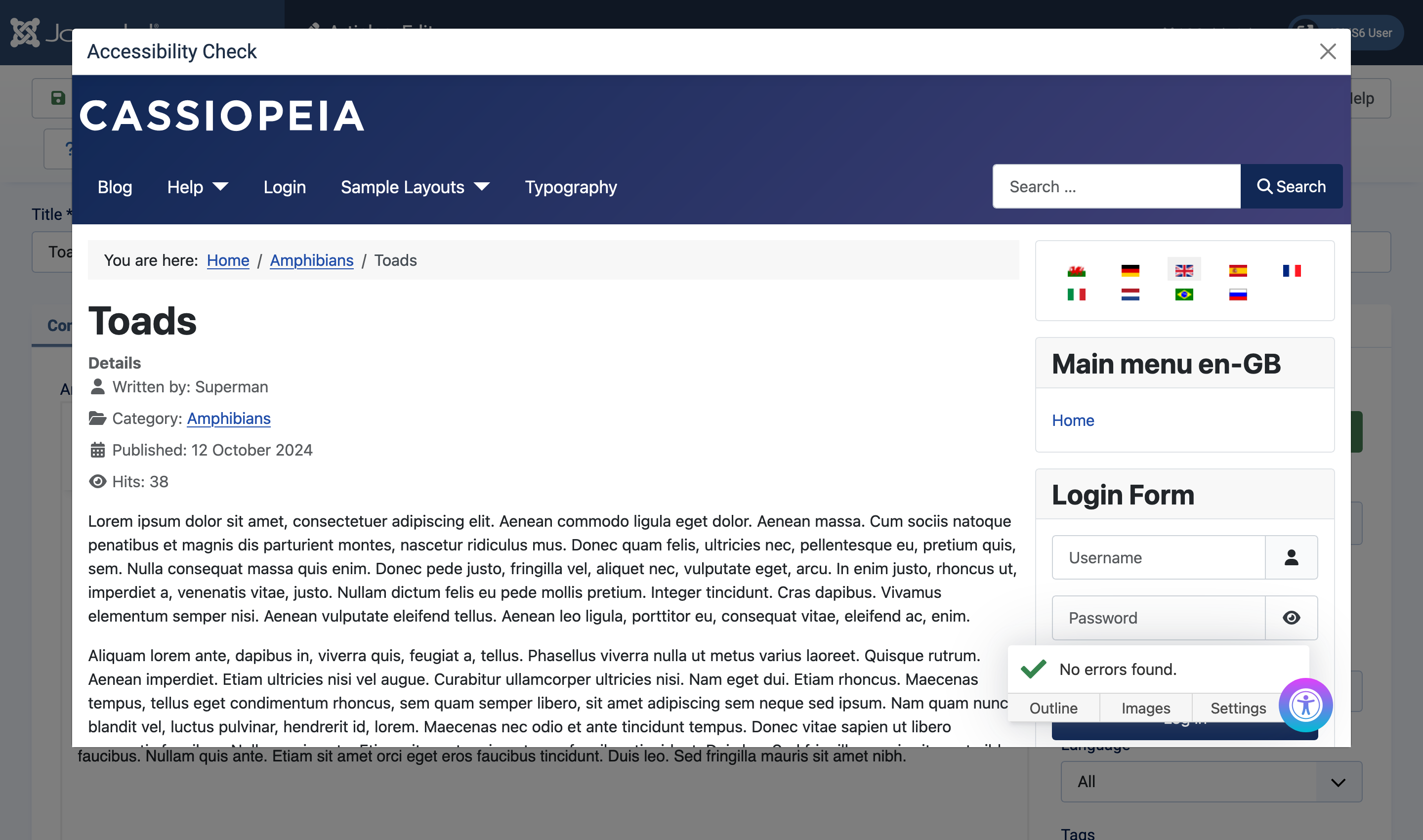Expand the Sample Layouts dropdown
The height and width of the screenshot is (840, 1423).
415,187
